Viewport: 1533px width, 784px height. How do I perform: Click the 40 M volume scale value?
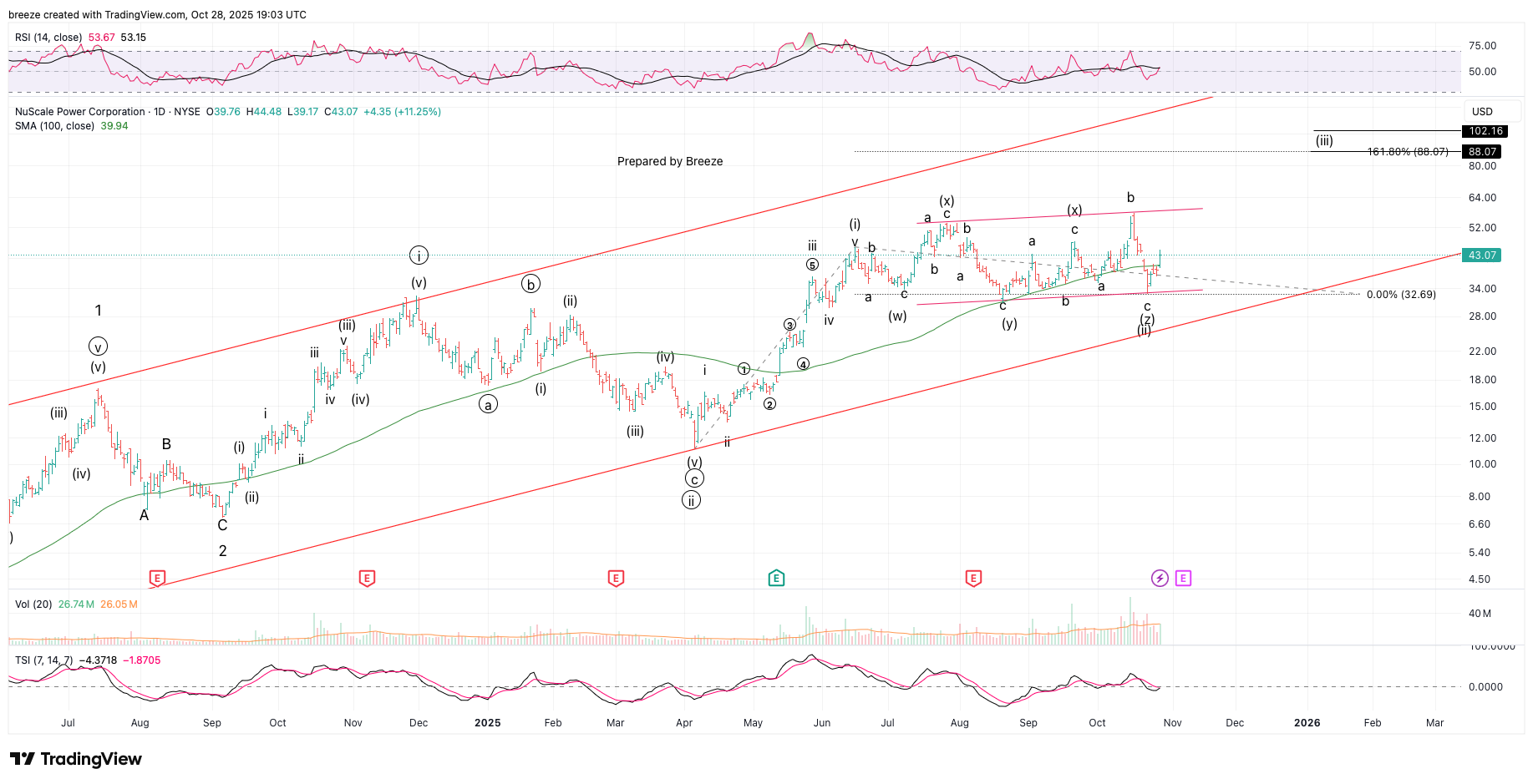(1480, 614)
